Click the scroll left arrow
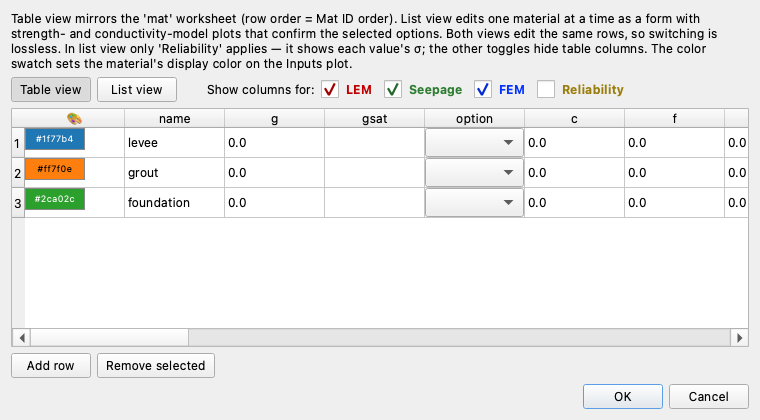This screenshot has height=420, width=760. point(22,337)
